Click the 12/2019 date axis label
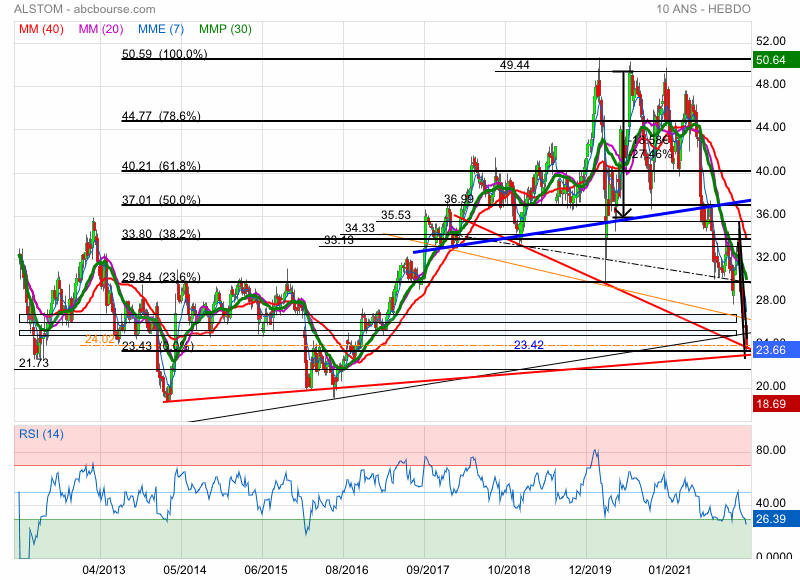 click(590, 570)
